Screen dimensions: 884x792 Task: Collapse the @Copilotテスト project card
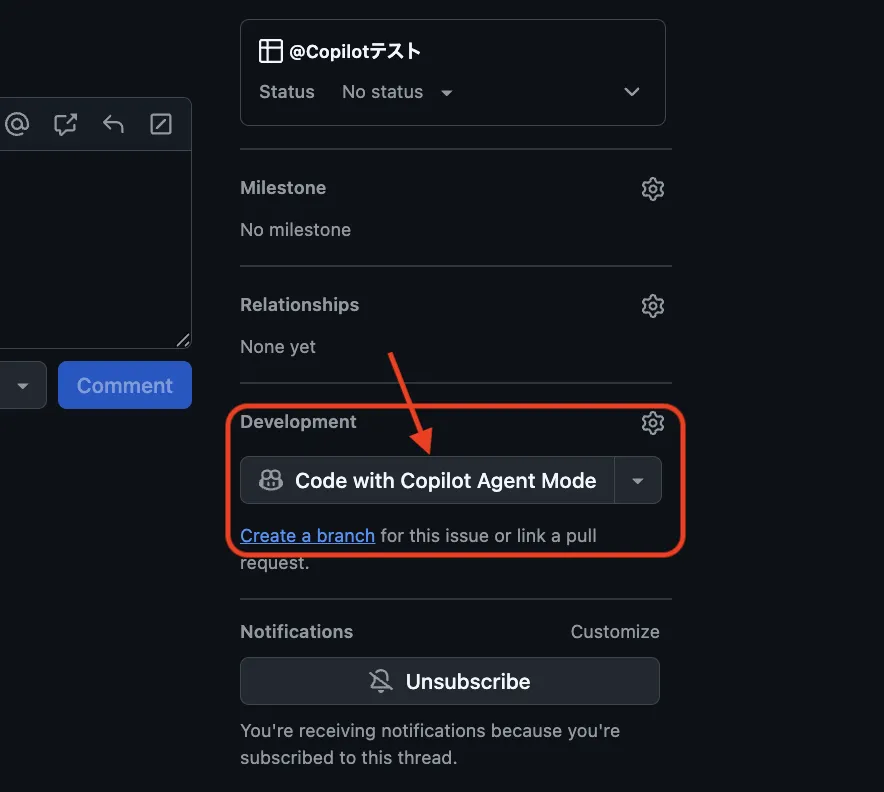(x=631, y=91)
